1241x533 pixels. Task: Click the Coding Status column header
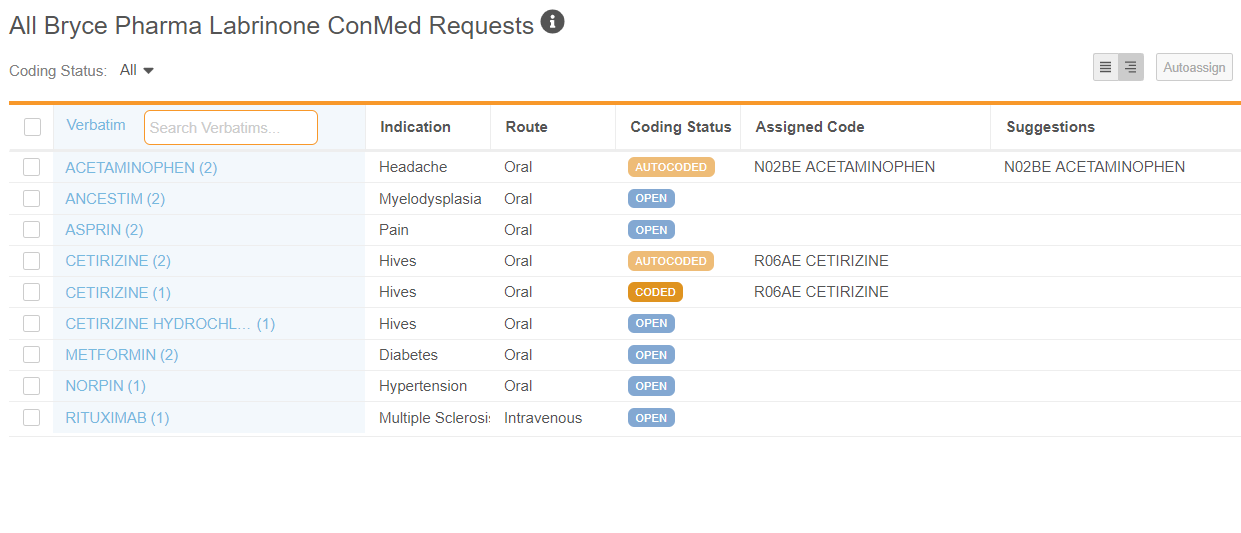[680, 127]
